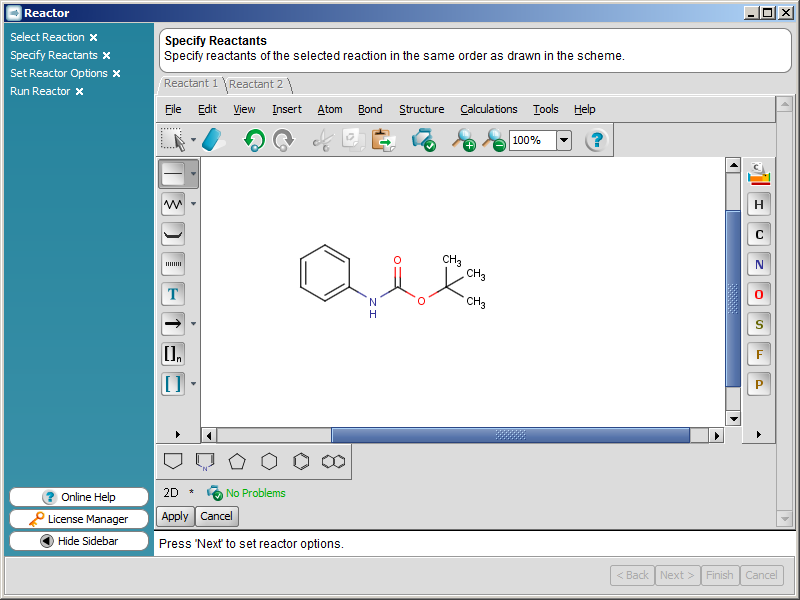Click the Clean structure check icon
This screenshot has height=600, width=800.
coord(424,140)
